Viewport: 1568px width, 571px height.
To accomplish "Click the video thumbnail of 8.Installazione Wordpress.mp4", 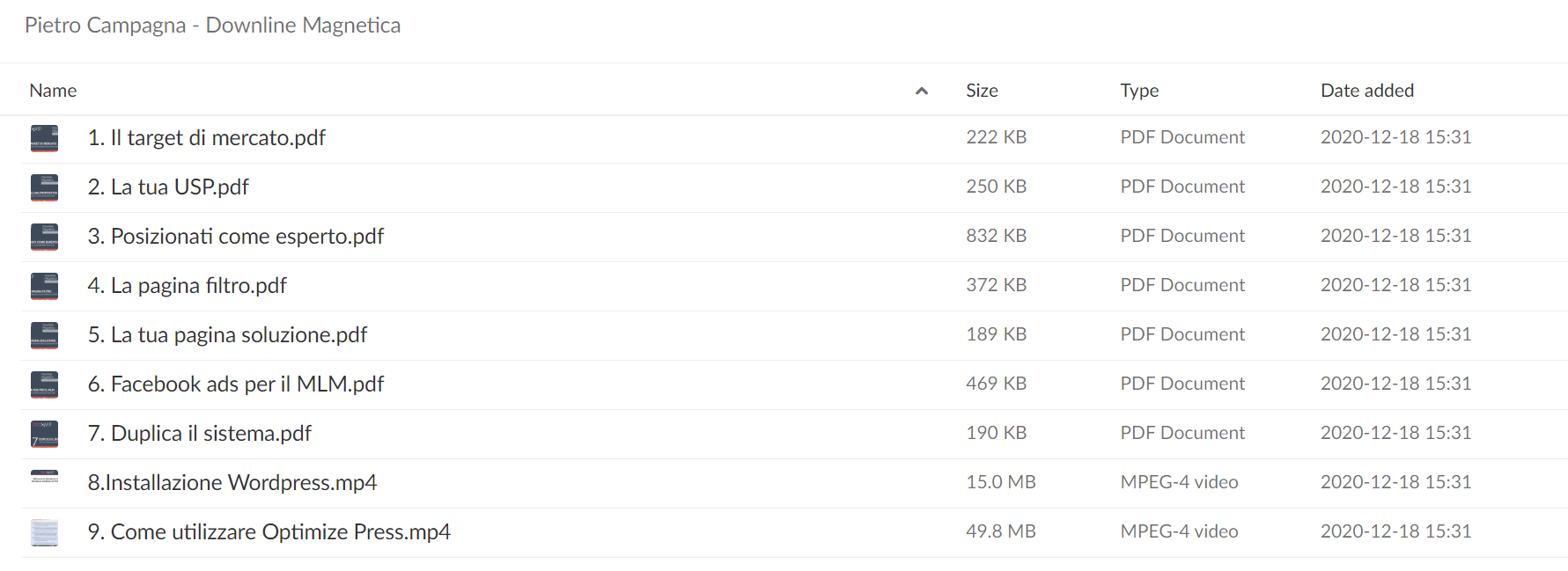I will pyautogui.click(x=44, y=478).
